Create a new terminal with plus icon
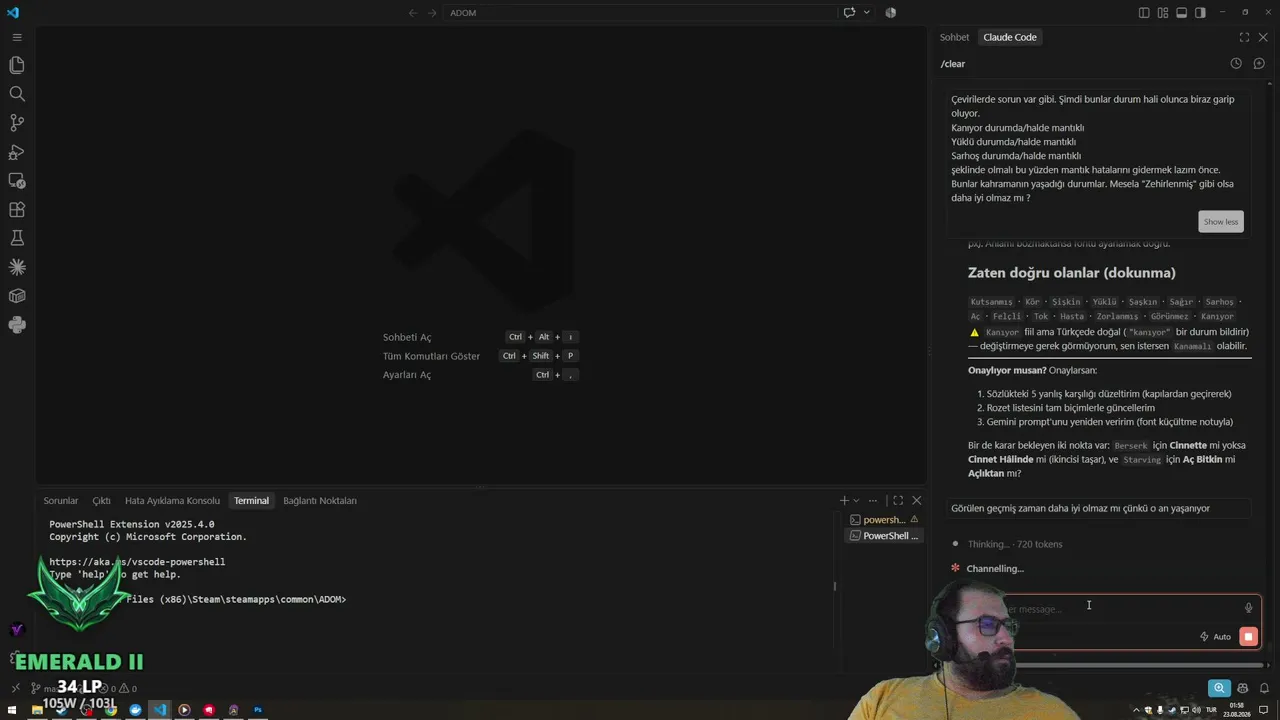The width and height of the screenshot is (1280, 720). (x=844, y=501)
